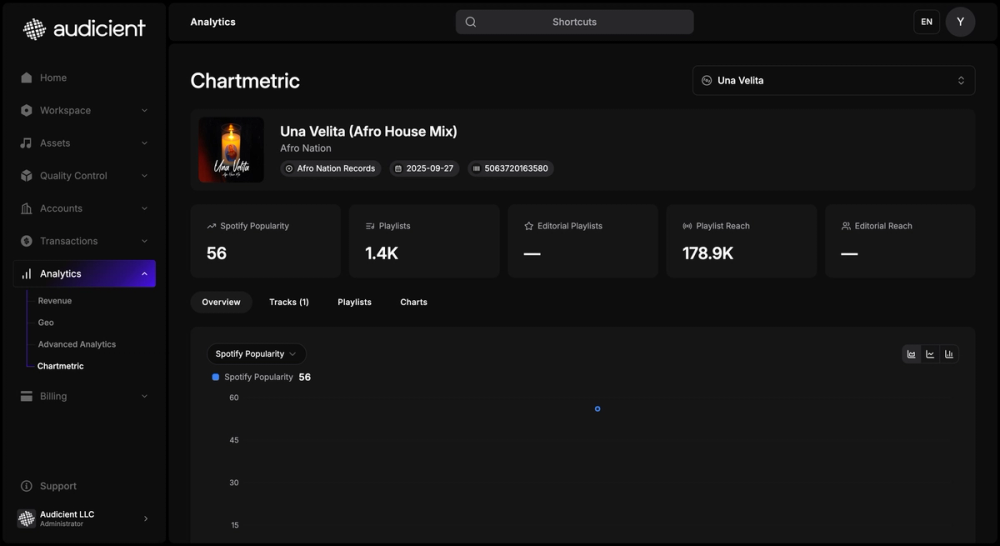1000x546 pixels.
Task: Click the Quality Control cube icon
Action: [26, 175]
